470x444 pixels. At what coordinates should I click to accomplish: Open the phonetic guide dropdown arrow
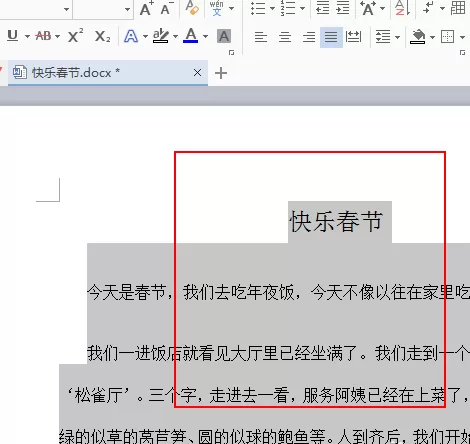[x=231, y=8]
